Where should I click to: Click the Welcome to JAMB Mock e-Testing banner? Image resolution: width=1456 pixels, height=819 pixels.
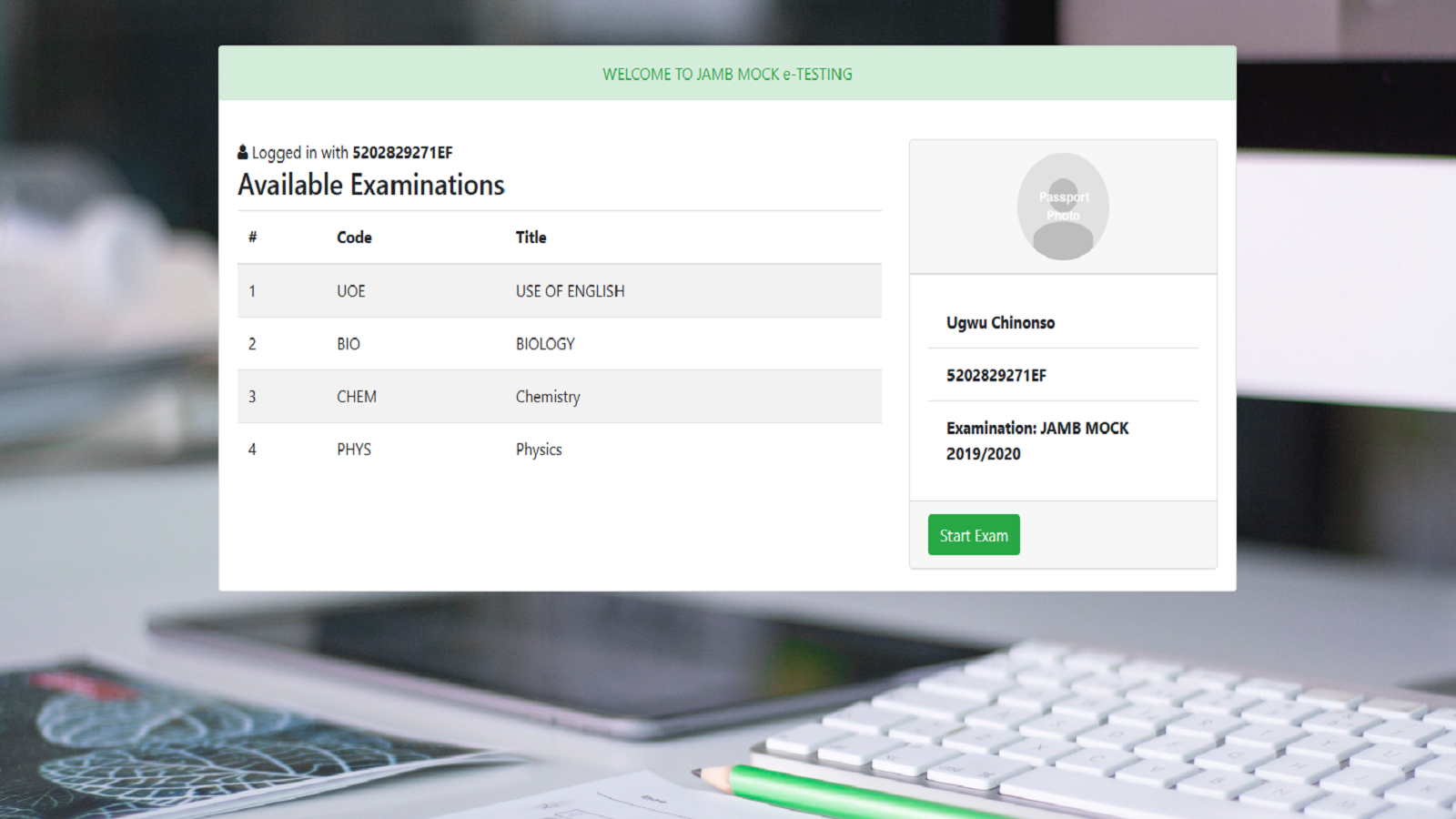click(727, 75)
